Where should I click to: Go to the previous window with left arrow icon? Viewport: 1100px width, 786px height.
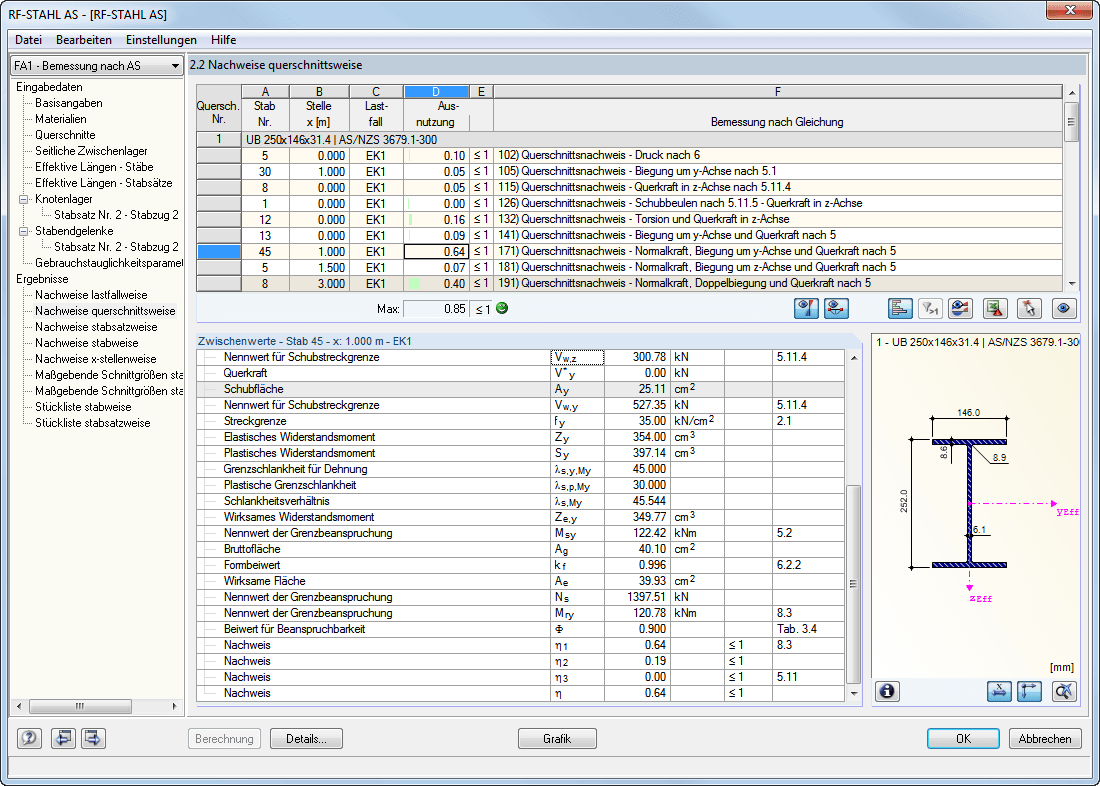(x=63, y=739)
